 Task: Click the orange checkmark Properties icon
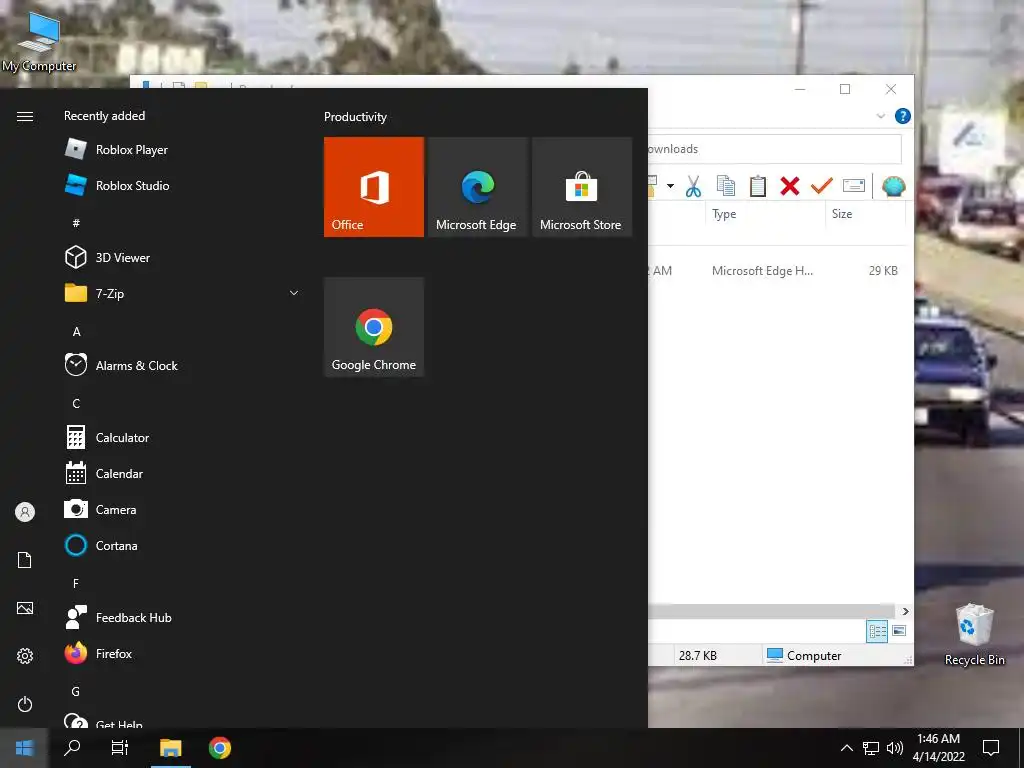point(822,186)
